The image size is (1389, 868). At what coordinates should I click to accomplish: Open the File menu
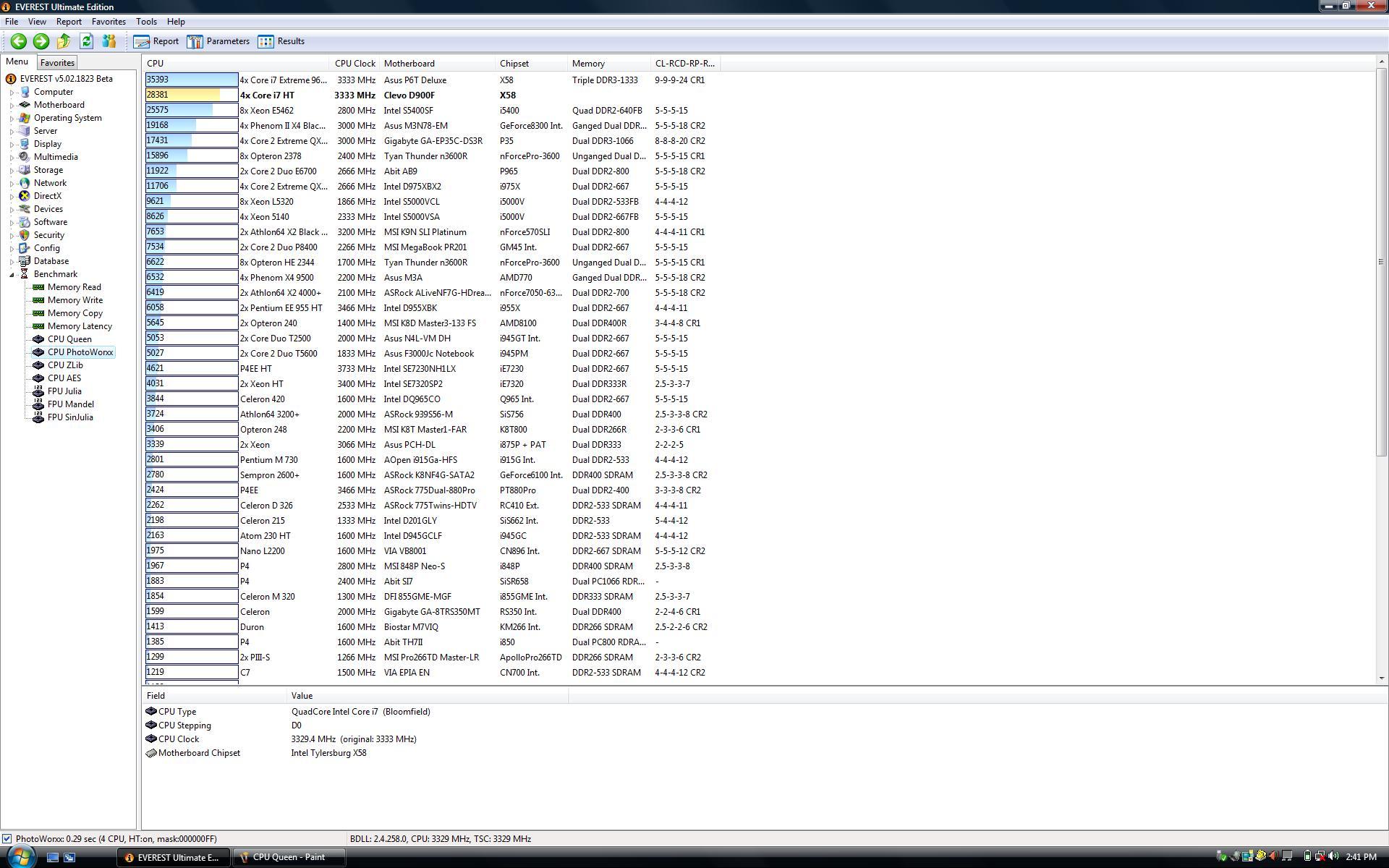12,22
